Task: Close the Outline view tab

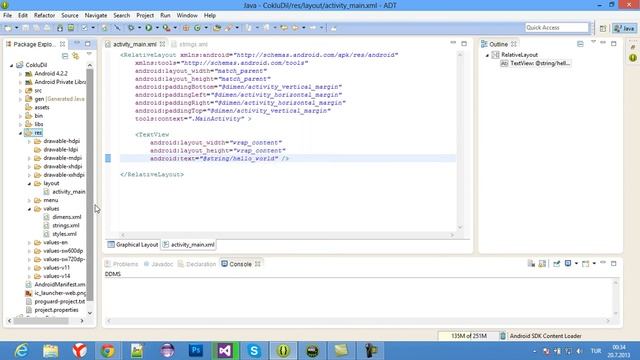Action: (x=514, y=44)
